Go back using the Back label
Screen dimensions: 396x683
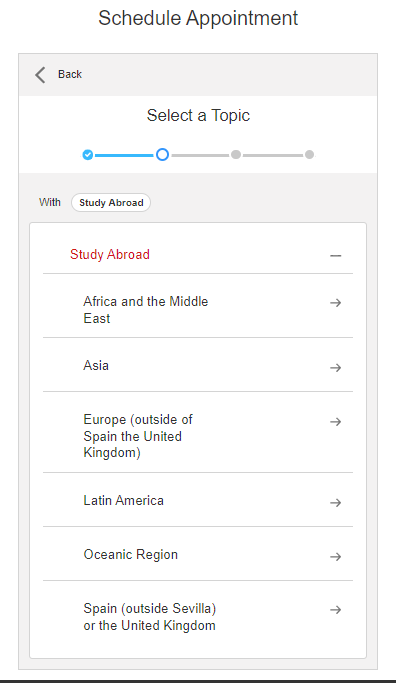click(70, 74)
